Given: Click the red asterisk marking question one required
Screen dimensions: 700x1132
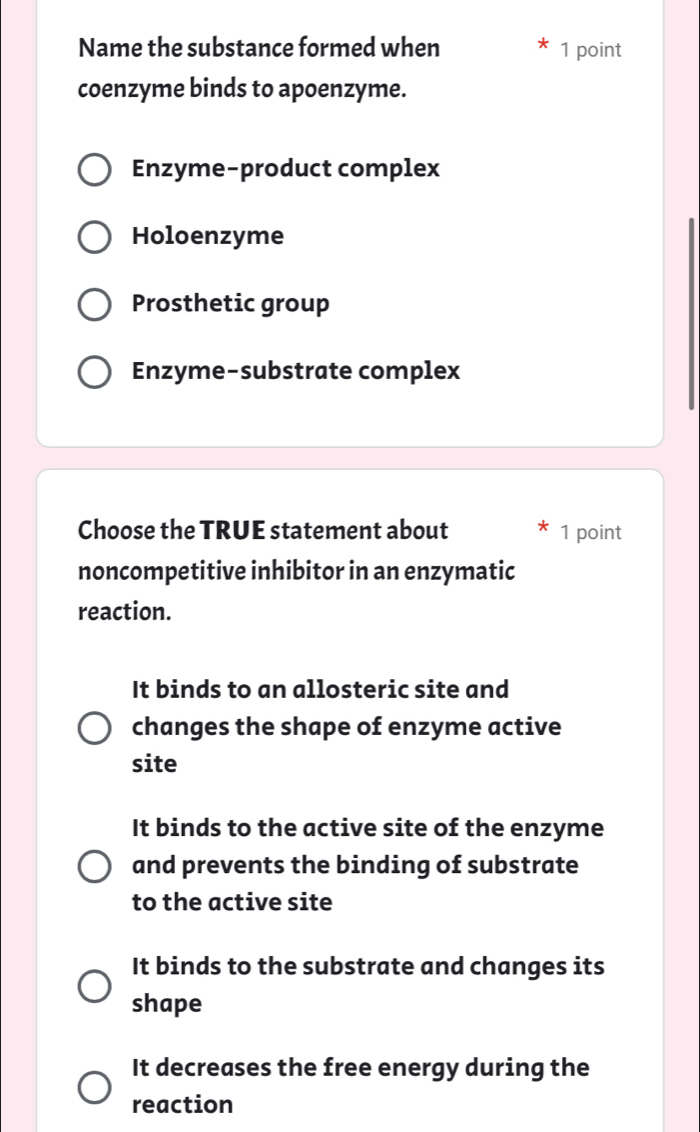Looking at the screenshot, I should tap(543, 46).
